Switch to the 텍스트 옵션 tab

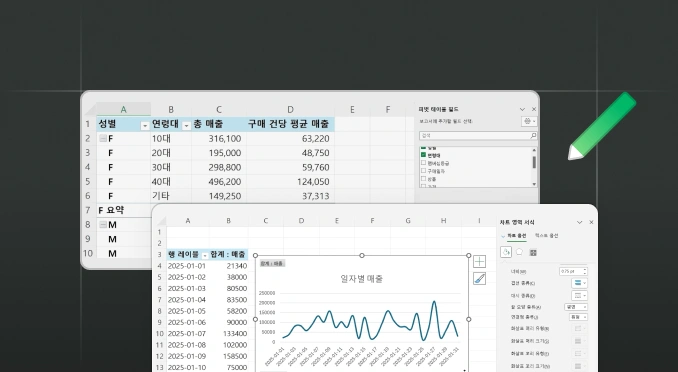(x=547, y=236)
